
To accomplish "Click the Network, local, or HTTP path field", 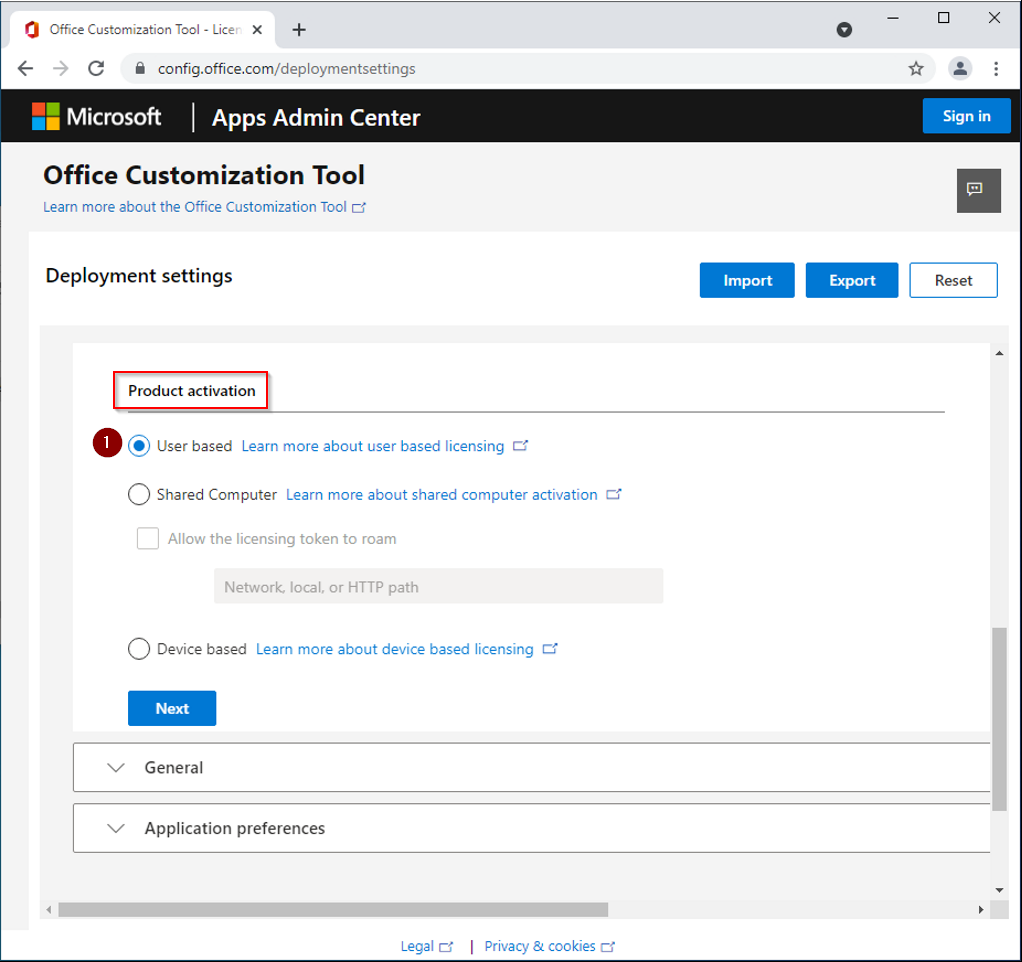I will [439, 587].
